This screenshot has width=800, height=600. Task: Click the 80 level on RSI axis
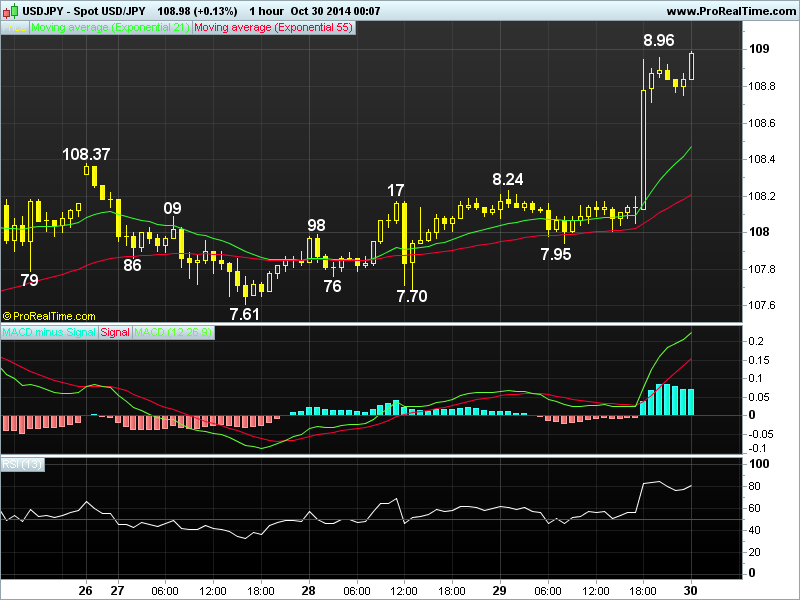click(x=754, y=486)
